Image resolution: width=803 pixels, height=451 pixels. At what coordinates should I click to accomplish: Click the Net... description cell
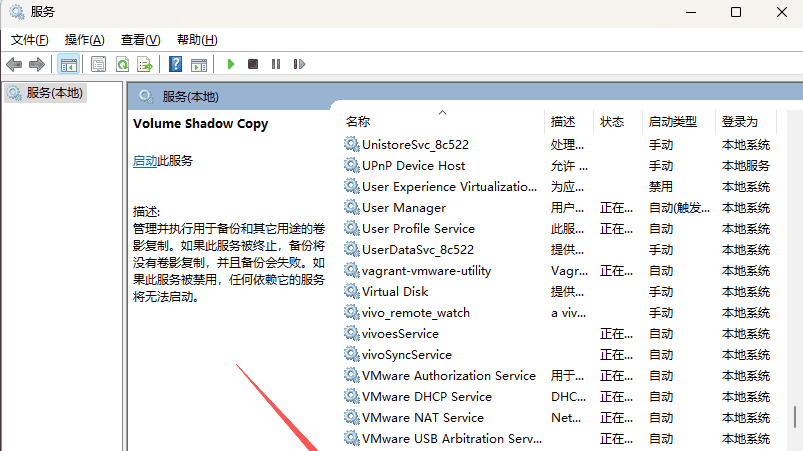click(566, 417)
